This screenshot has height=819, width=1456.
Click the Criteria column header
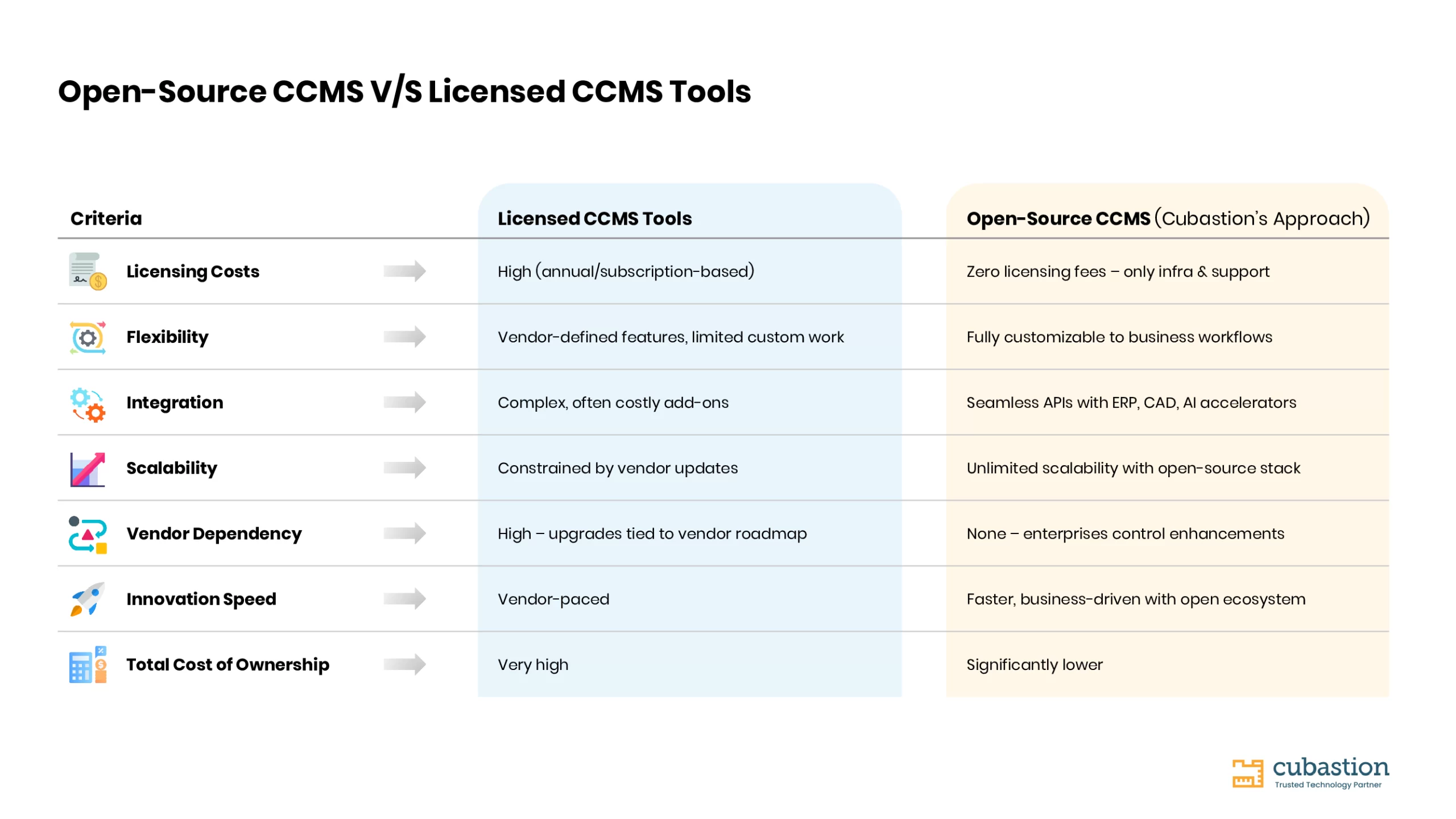(106, 218)
